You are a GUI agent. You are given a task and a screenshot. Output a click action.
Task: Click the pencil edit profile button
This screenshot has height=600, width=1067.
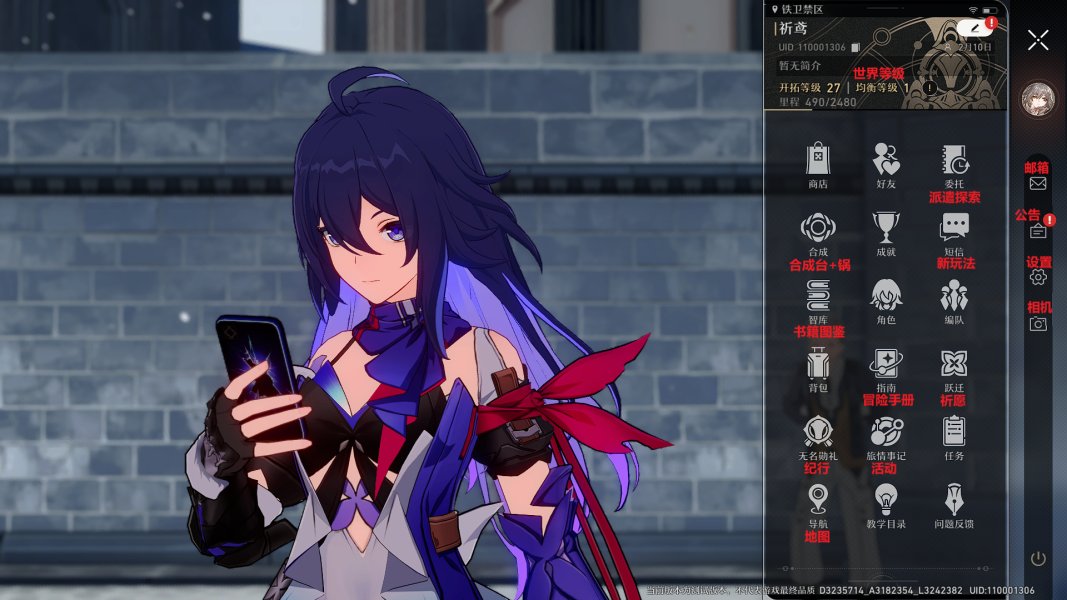click(975, 28)
